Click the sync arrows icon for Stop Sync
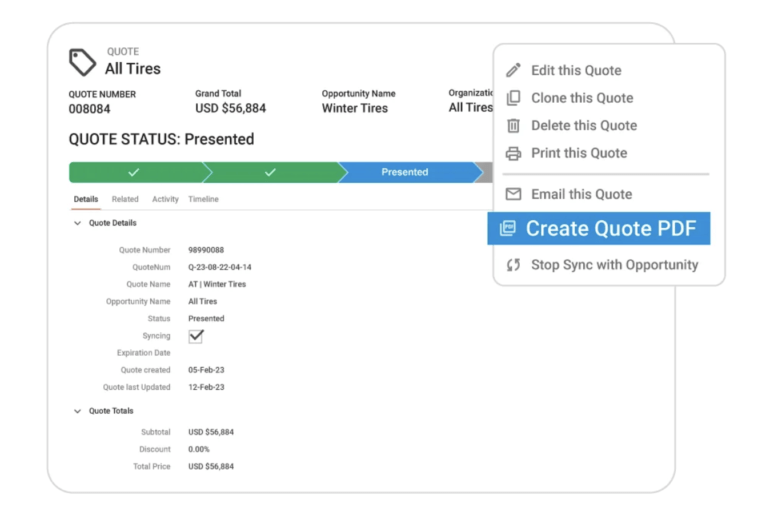 (x=513, y=265)
